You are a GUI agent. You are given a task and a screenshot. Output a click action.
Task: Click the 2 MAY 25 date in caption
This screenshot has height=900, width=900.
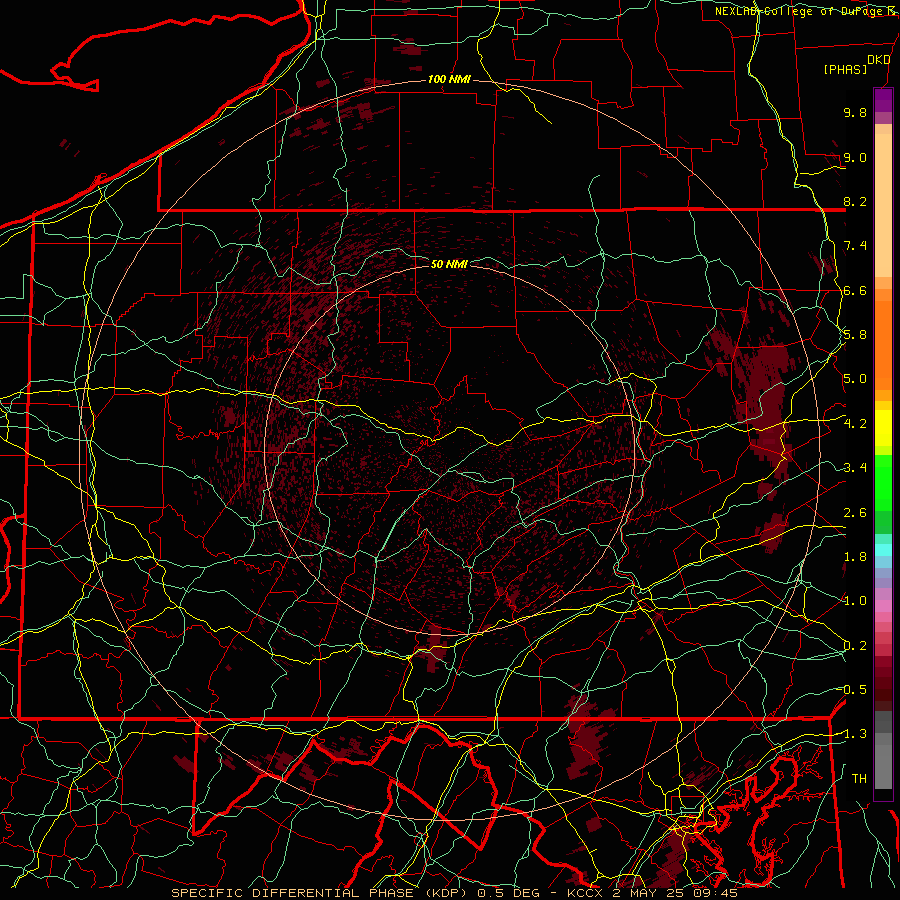649,893
